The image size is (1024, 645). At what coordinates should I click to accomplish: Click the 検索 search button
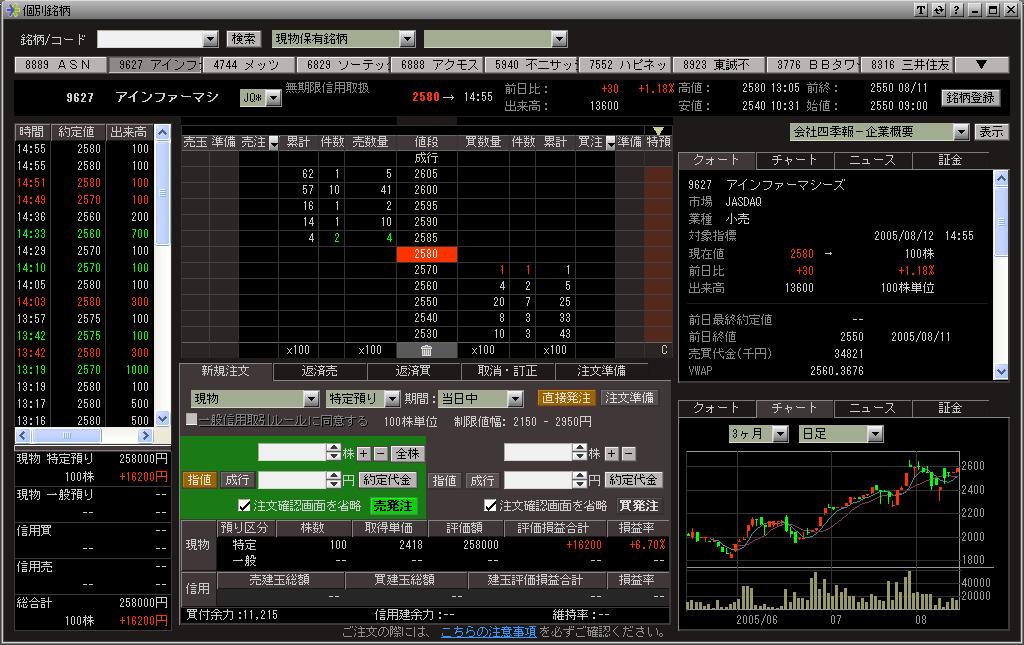244,39
